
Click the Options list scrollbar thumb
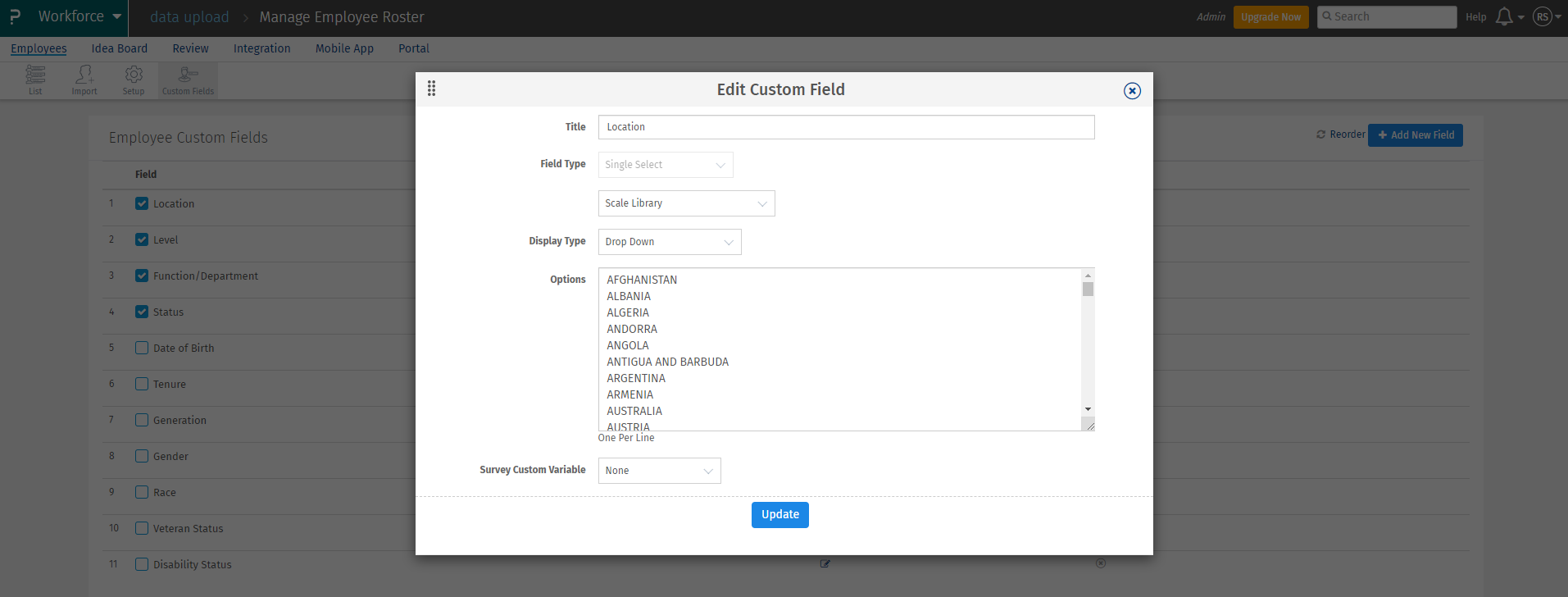[x=1088, y=289]
